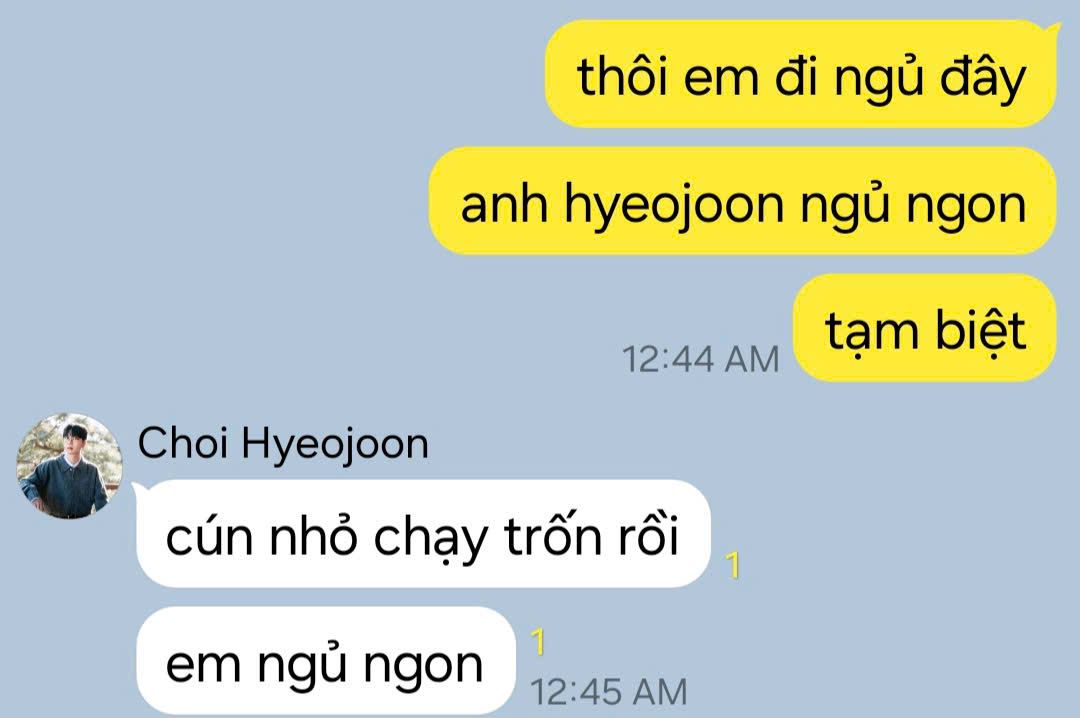The image size is (1080, 718).
Task: Tap the "em ngủ ngon" white bubble
Action: click(x=326, y=661)
